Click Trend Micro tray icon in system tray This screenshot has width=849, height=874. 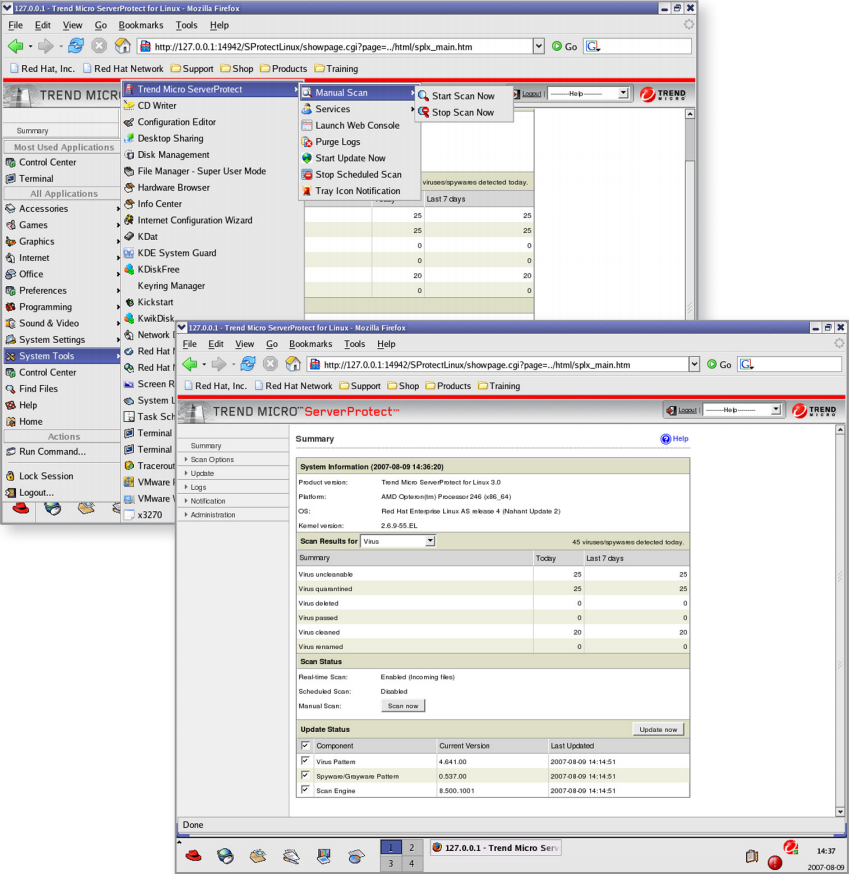click(x=790, y=848)
